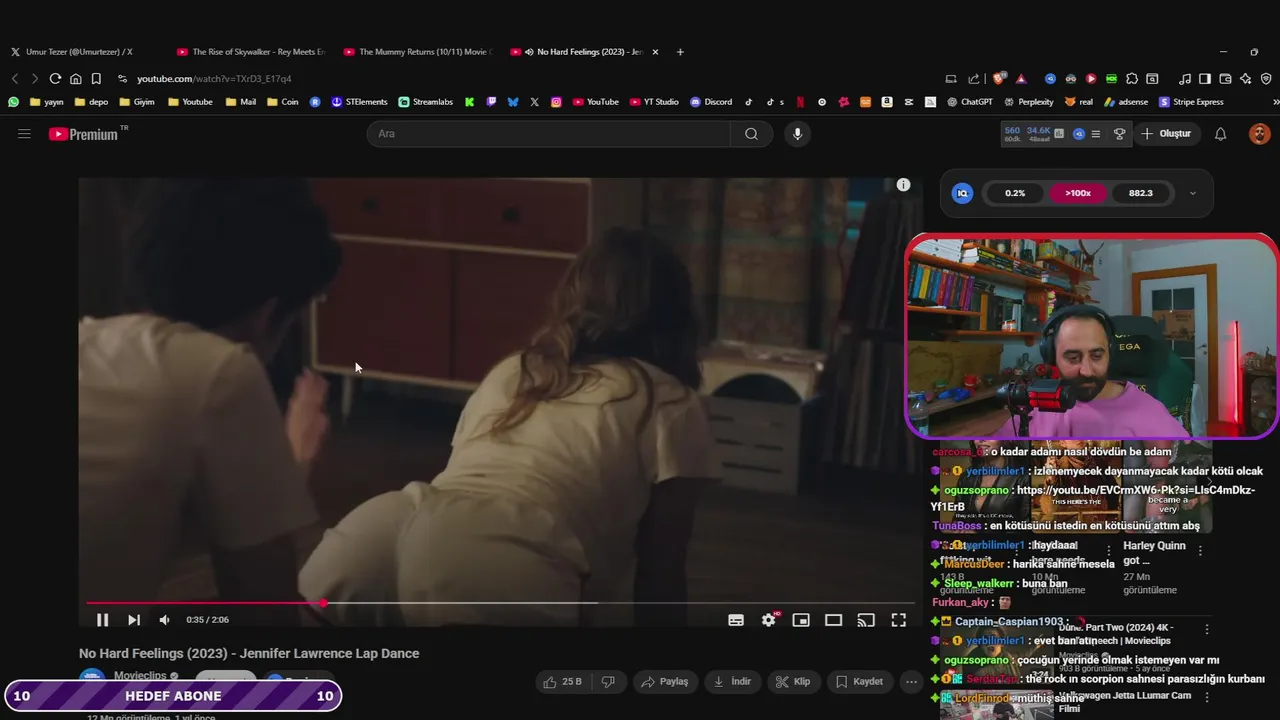
Task: Reload the current page
Action: click(x=55, y=79)
